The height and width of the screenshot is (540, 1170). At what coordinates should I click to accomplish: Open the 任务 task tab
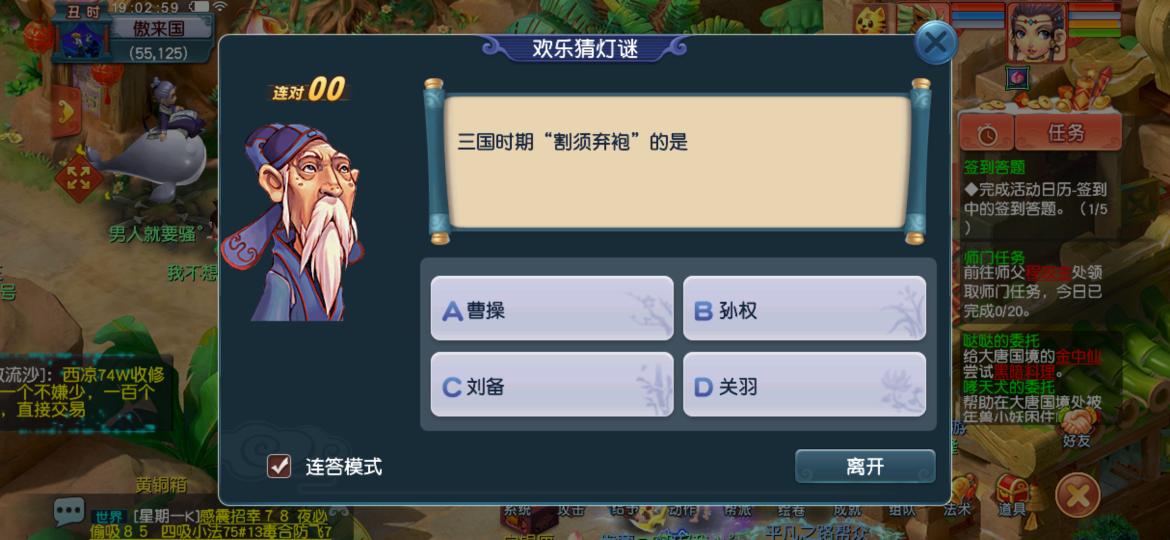1067,133
